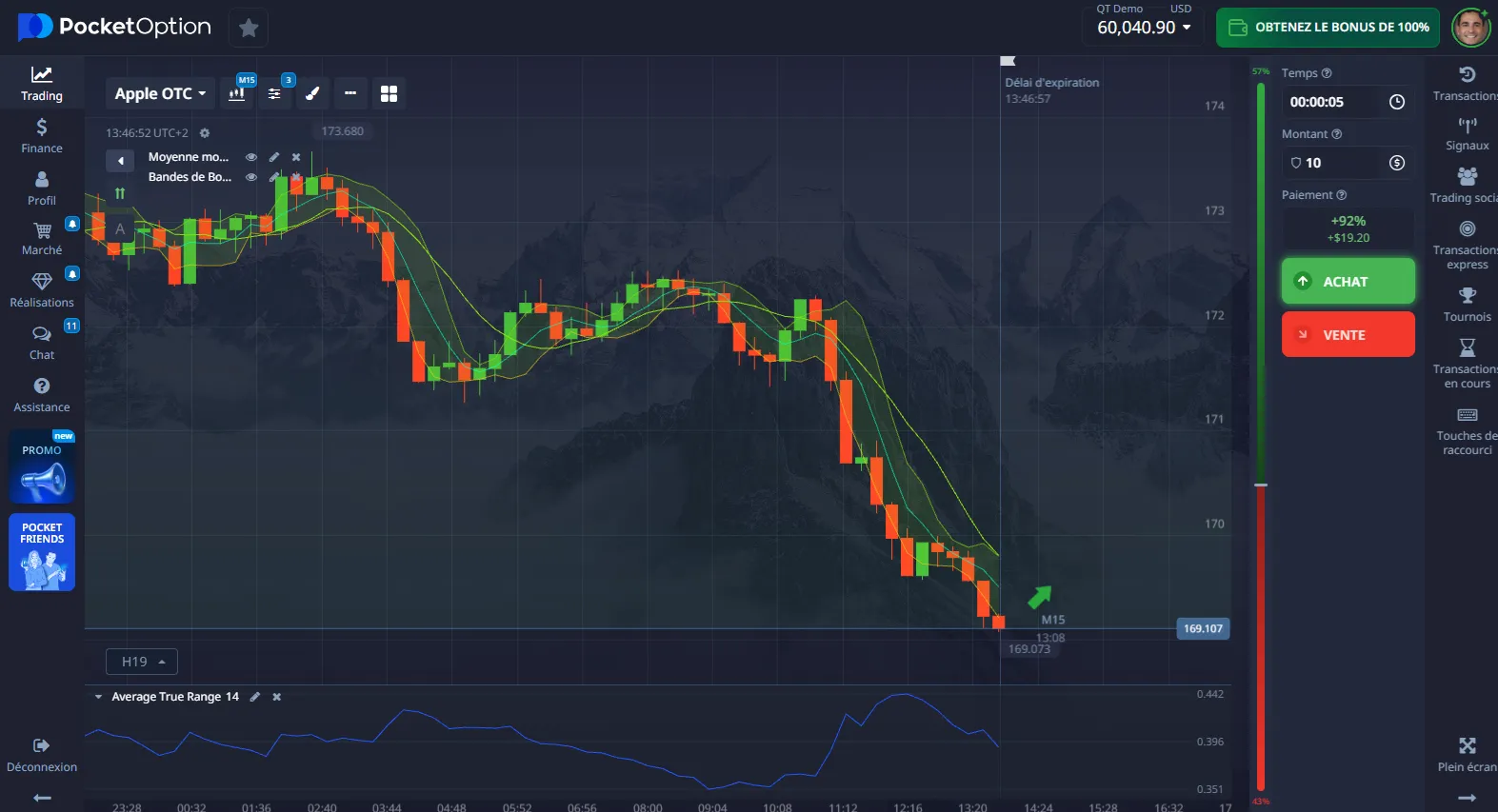Toggle visibility of Bandes de Bollinger
This screenshot has height=812, width=1498.
[x=251, y=177]
